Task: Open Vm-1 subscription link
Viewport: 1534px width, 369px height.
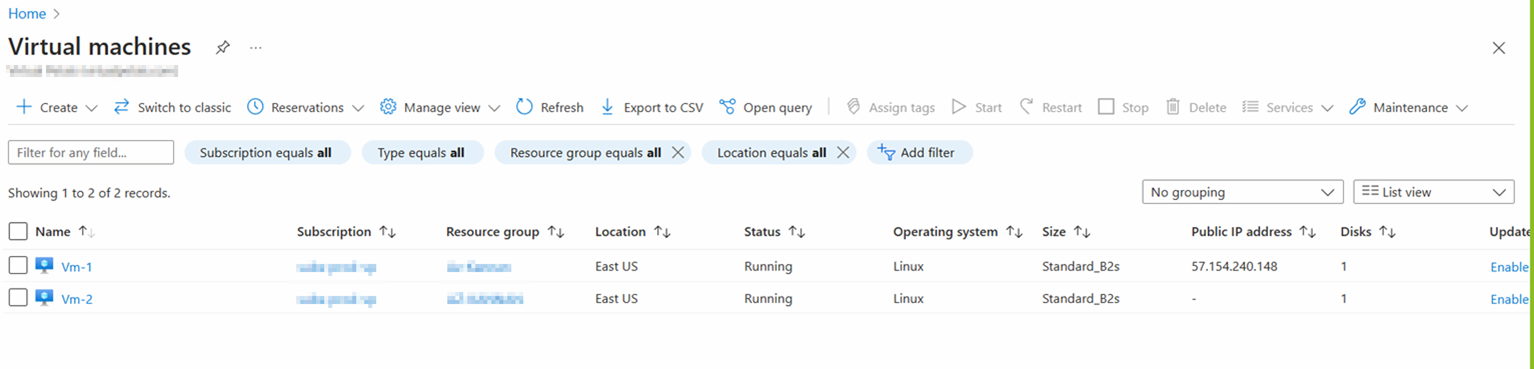Action: pos(336,267)
